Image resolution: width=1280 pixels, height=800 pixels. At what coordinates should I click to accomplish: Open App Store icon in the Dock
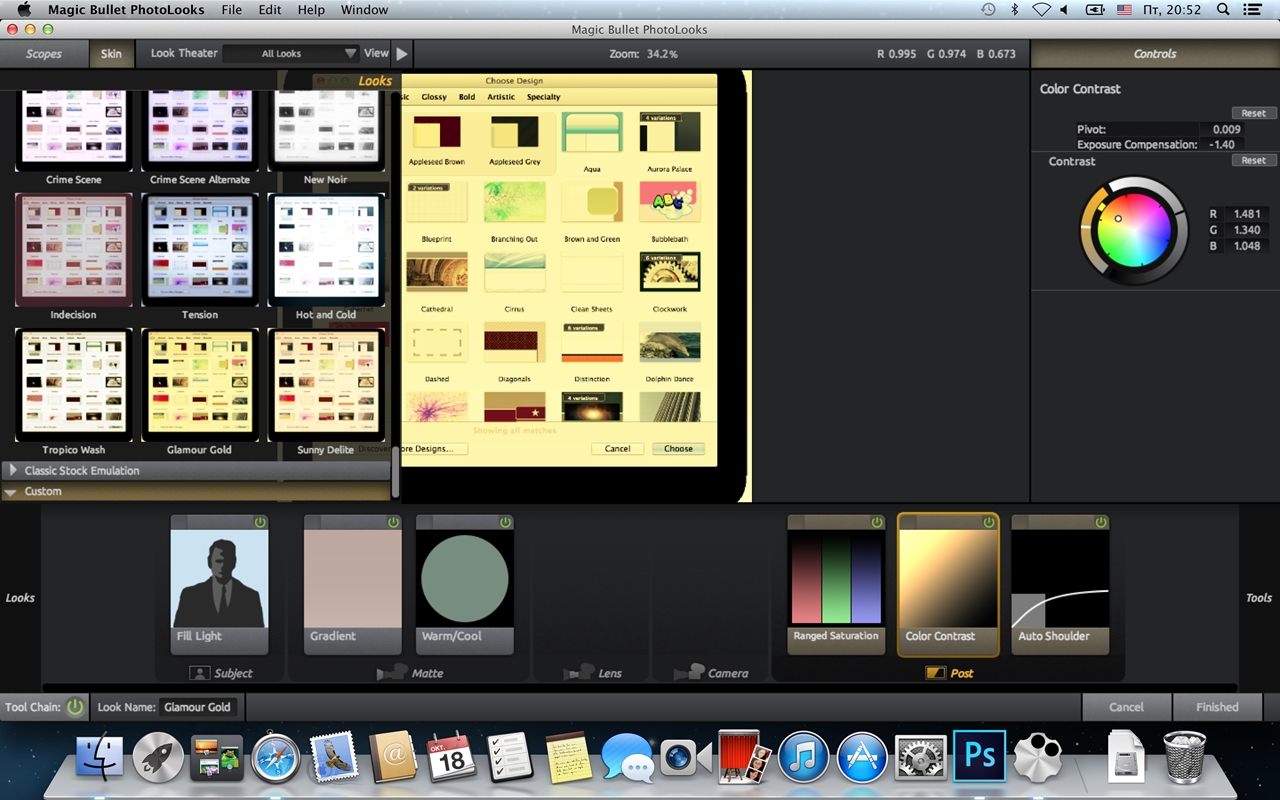click(862, 759)
